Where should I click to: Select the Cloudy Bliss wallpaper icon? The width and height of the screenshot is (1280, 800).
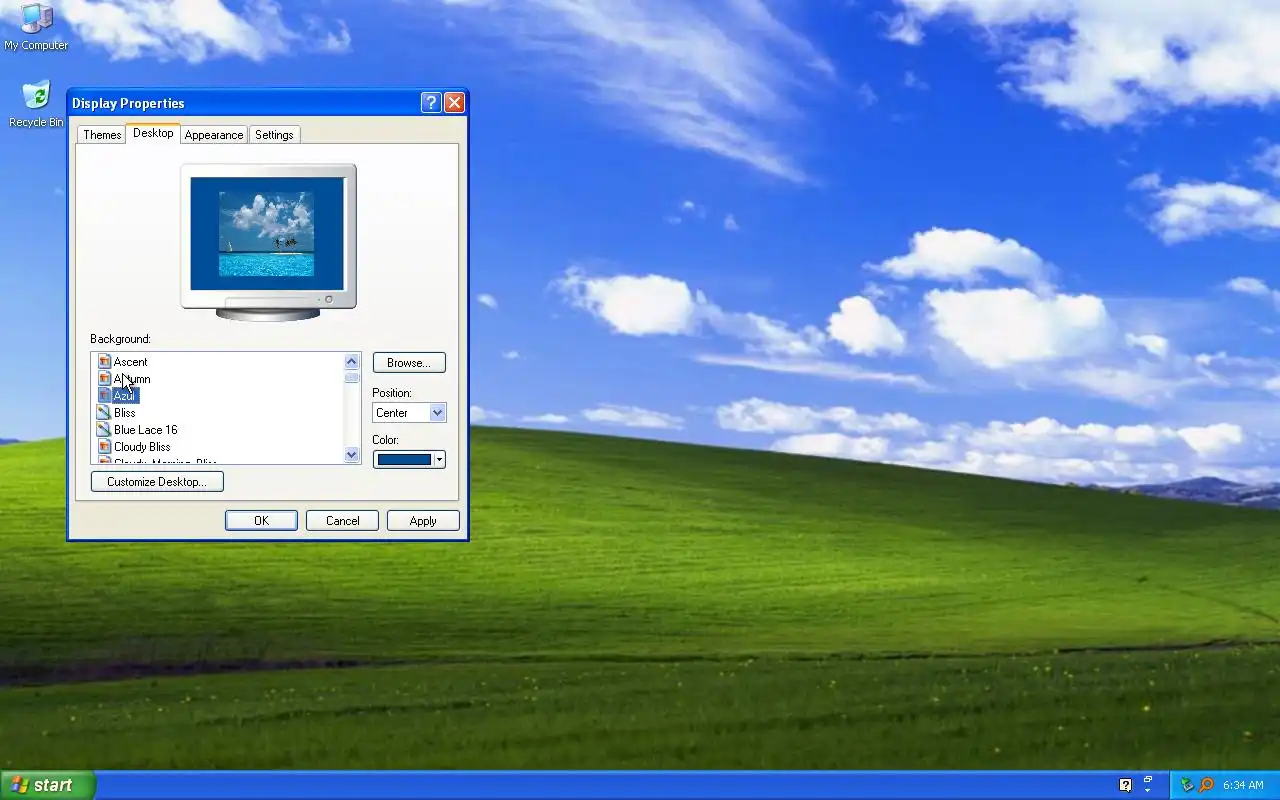pos(104,447)
